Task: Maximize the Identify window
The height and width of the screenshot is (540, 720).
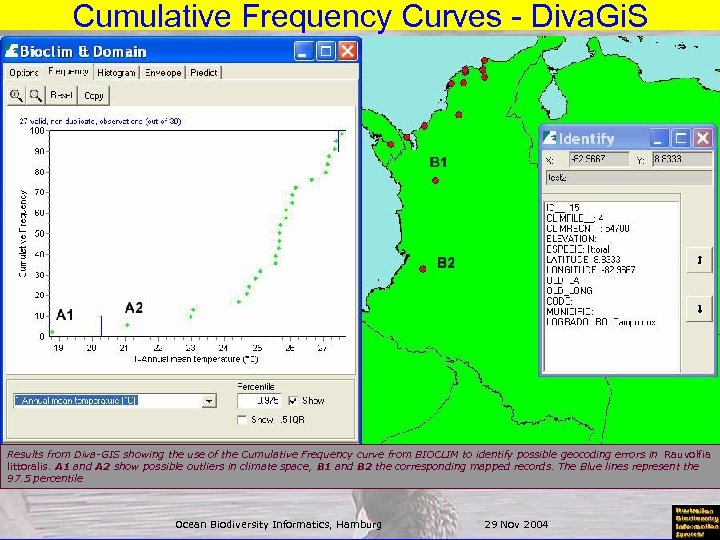Action: pyautogui.click(x=681, y=138)
